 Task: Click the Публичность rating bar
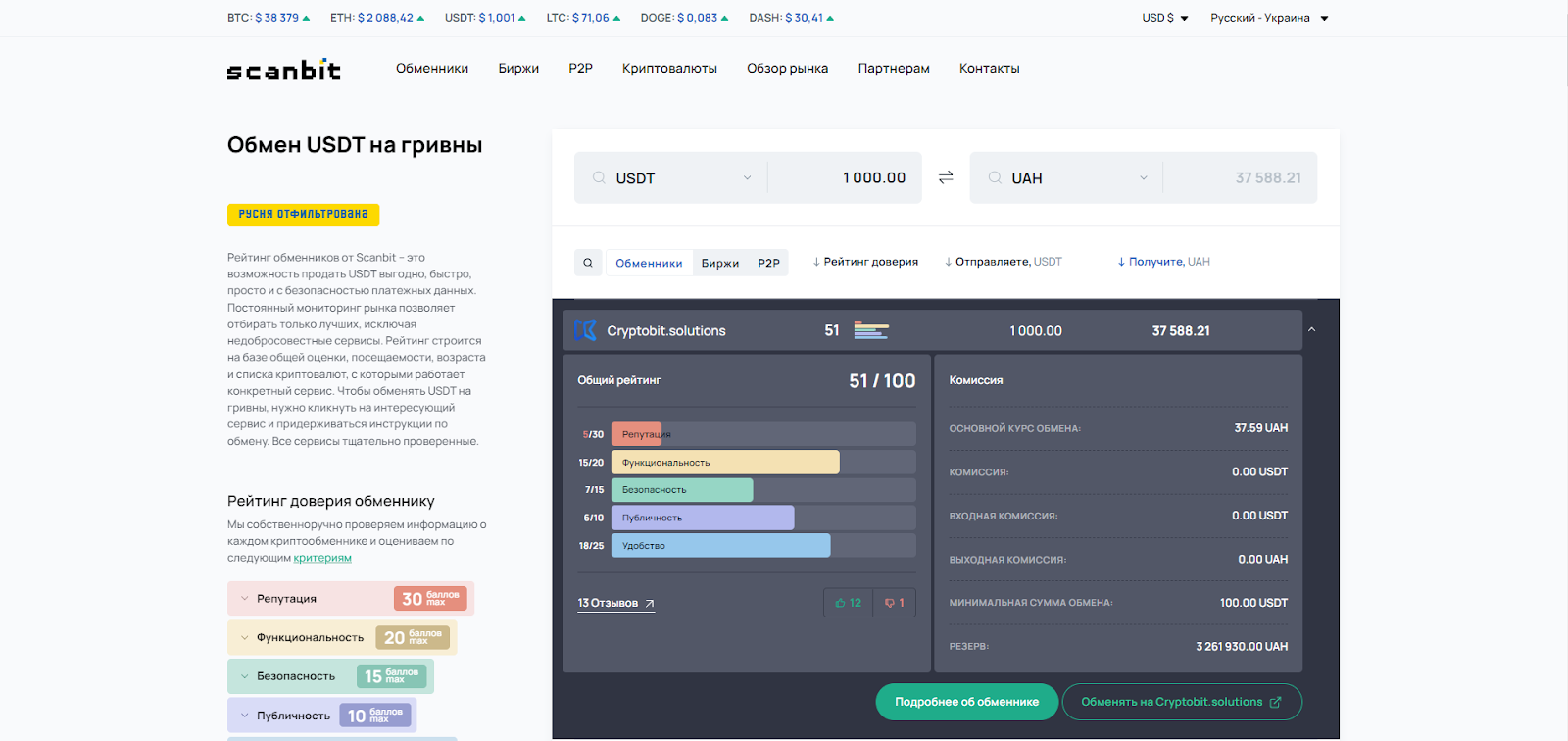pos(763,518)
